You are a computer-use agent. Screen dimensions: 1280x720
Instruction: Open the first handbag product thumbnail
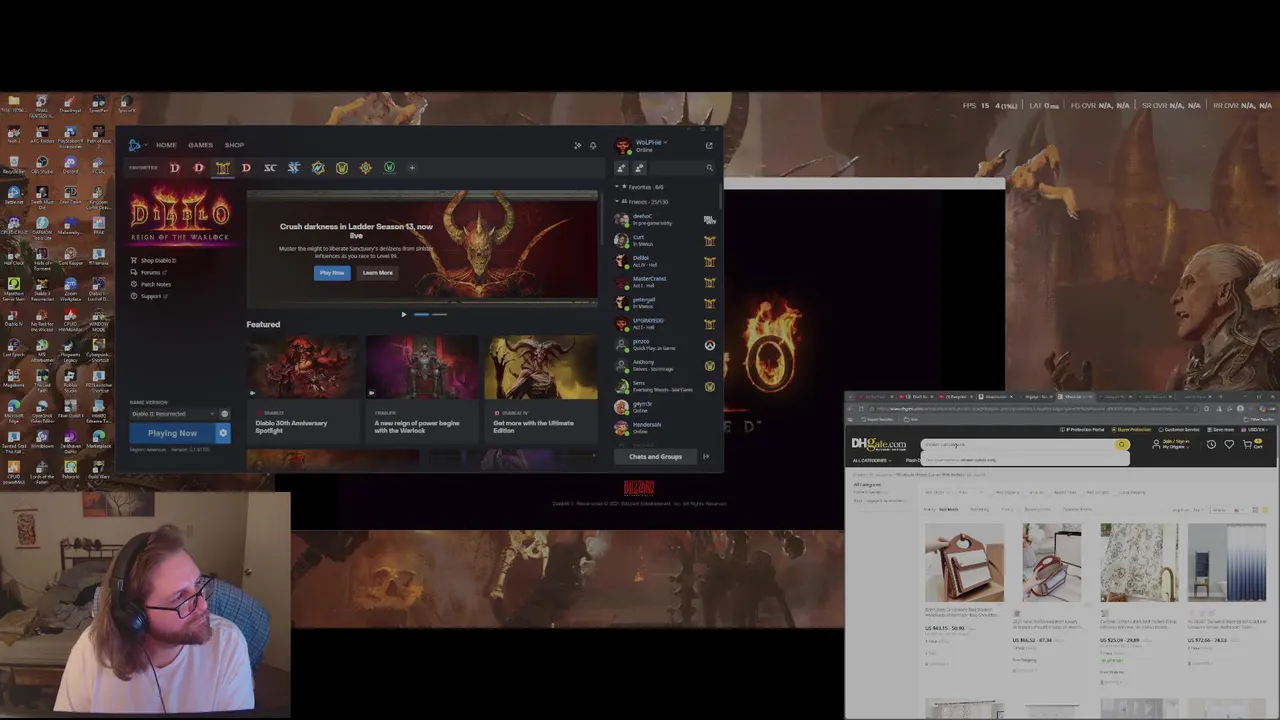click(964, 563)
